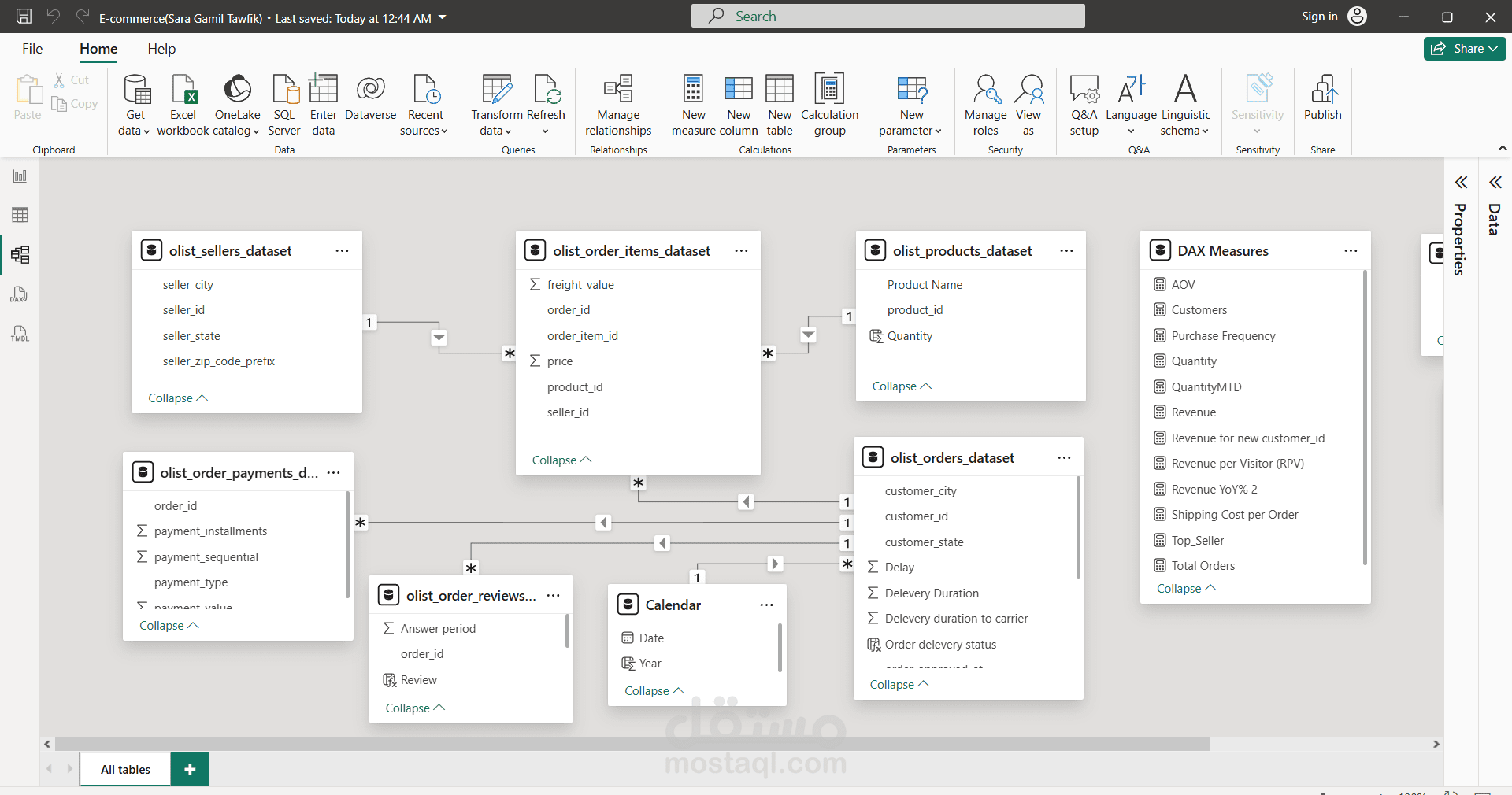This screenshot has width=1512, height=795.
Task: Open more options for olist_sellers_dataset
Action: [342, 251]
